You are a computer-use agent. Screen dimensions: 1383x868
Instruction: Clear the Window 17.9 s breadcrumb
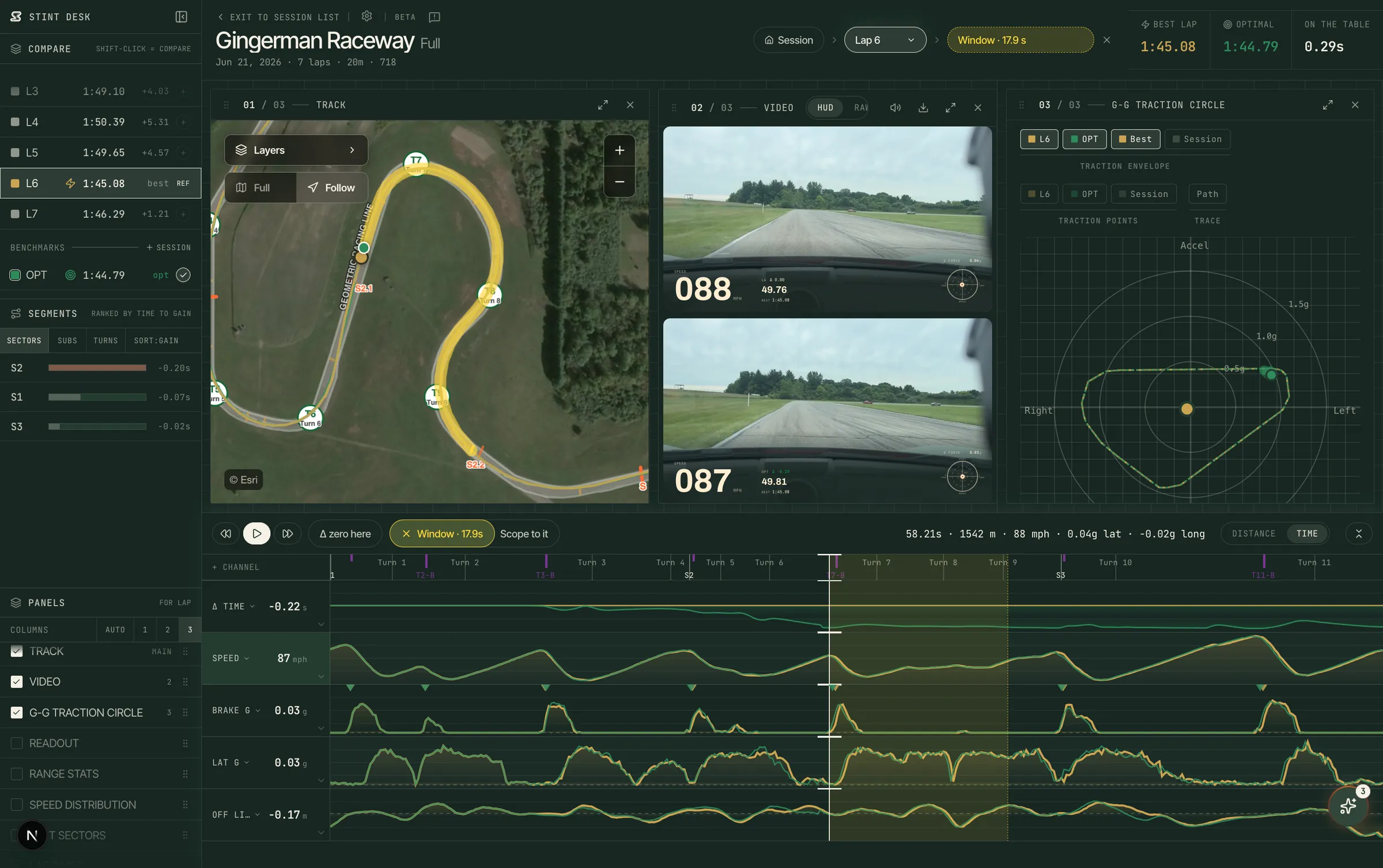point(1106,40)
